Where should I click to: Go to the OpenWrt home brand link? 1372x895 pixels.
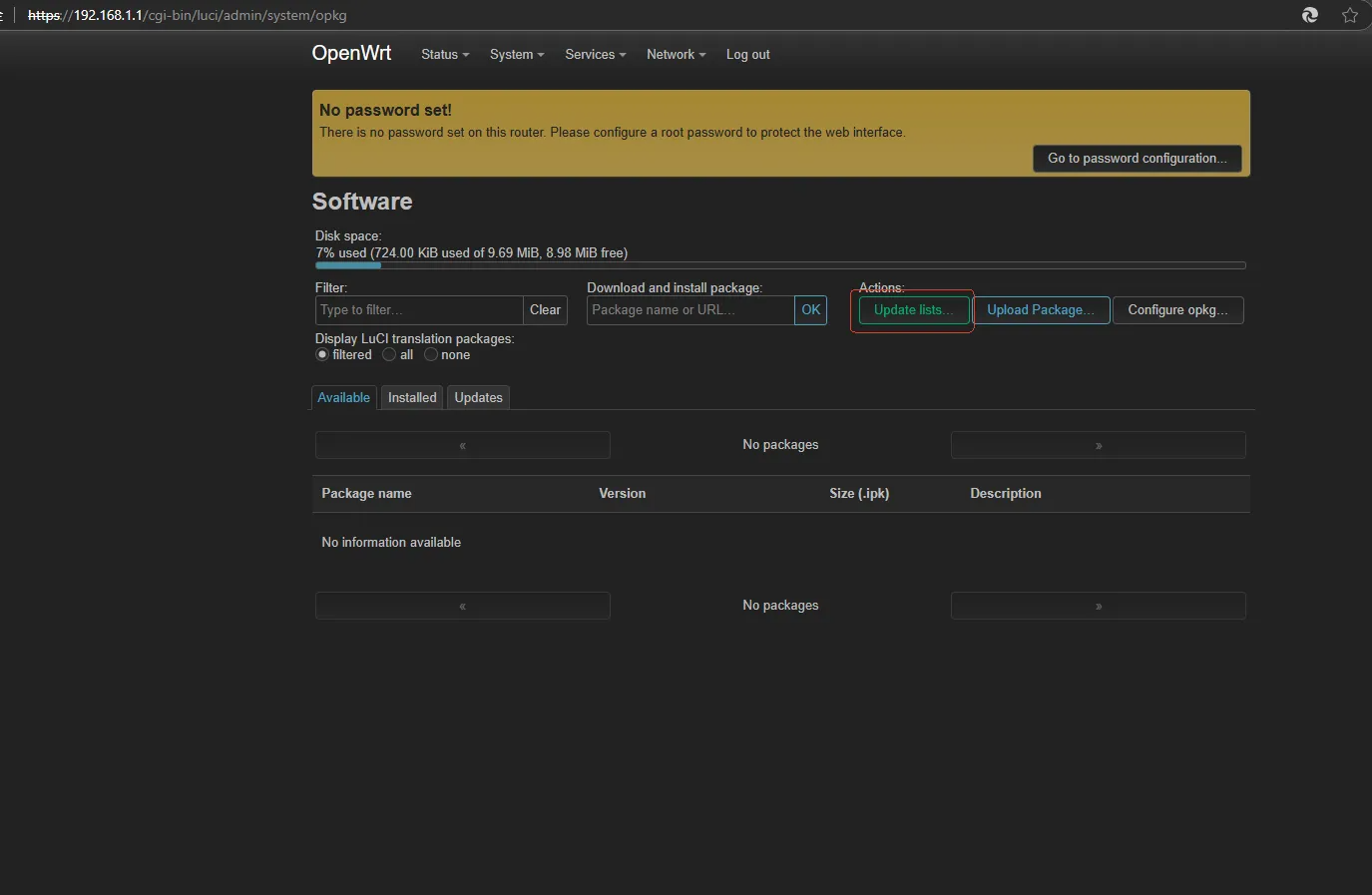point(351,53)
